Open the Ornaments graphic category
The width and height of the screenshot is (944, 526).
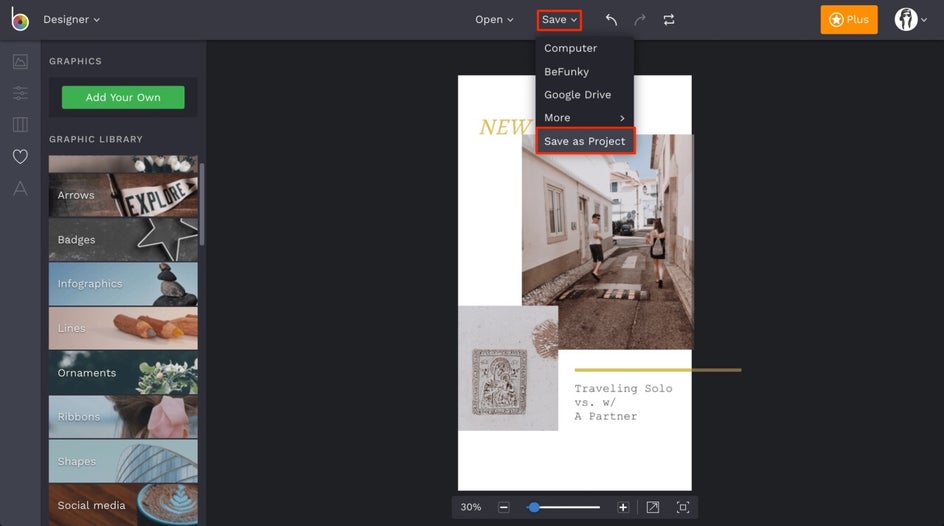click(x=123, y=373)
